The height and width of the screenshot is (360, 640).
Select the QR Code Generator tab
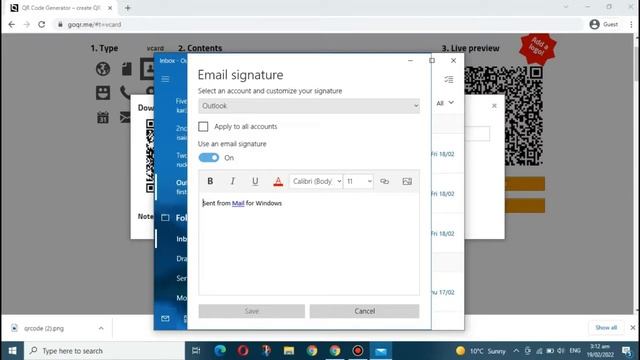61,8
